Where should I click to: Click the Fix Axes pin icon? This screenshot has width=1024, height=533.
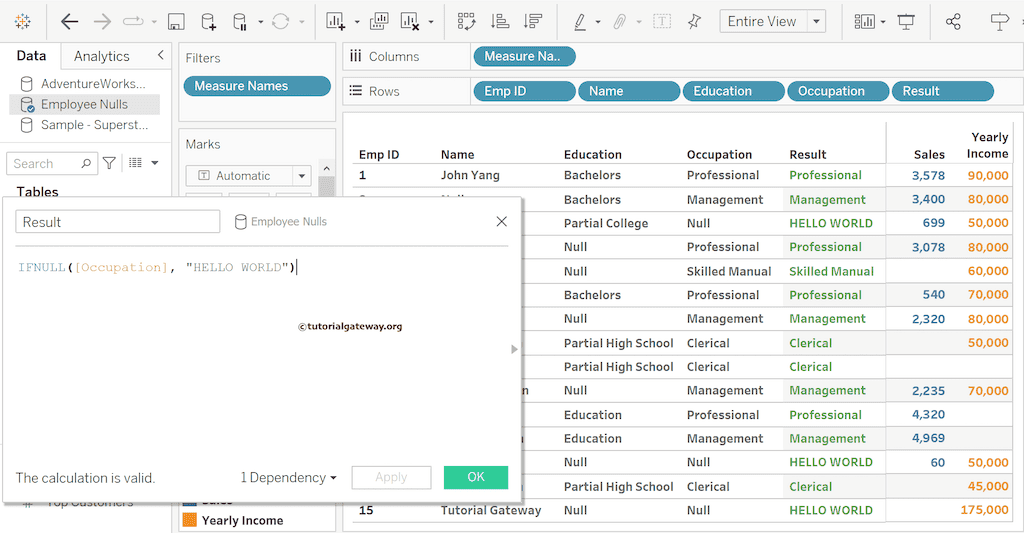pos(694,22)
